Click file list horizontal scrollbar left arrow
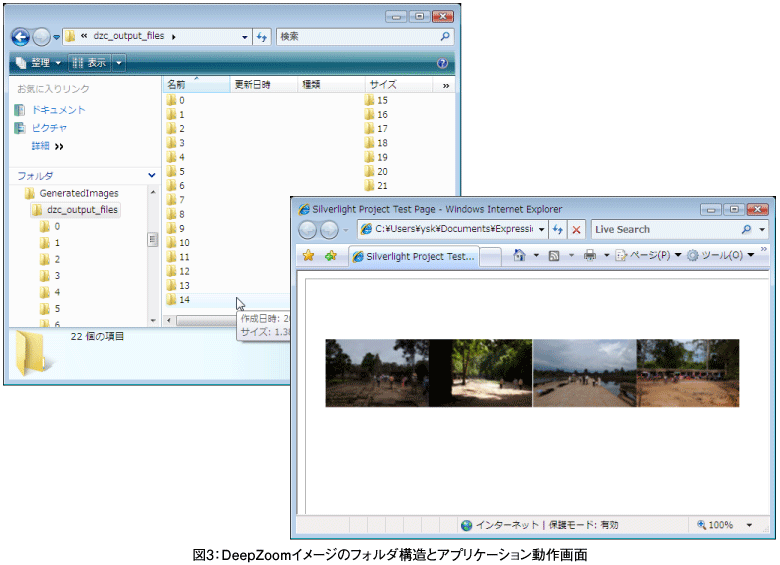Image resolution: width=780 pixels, height=565 pixels. point(169,320)
